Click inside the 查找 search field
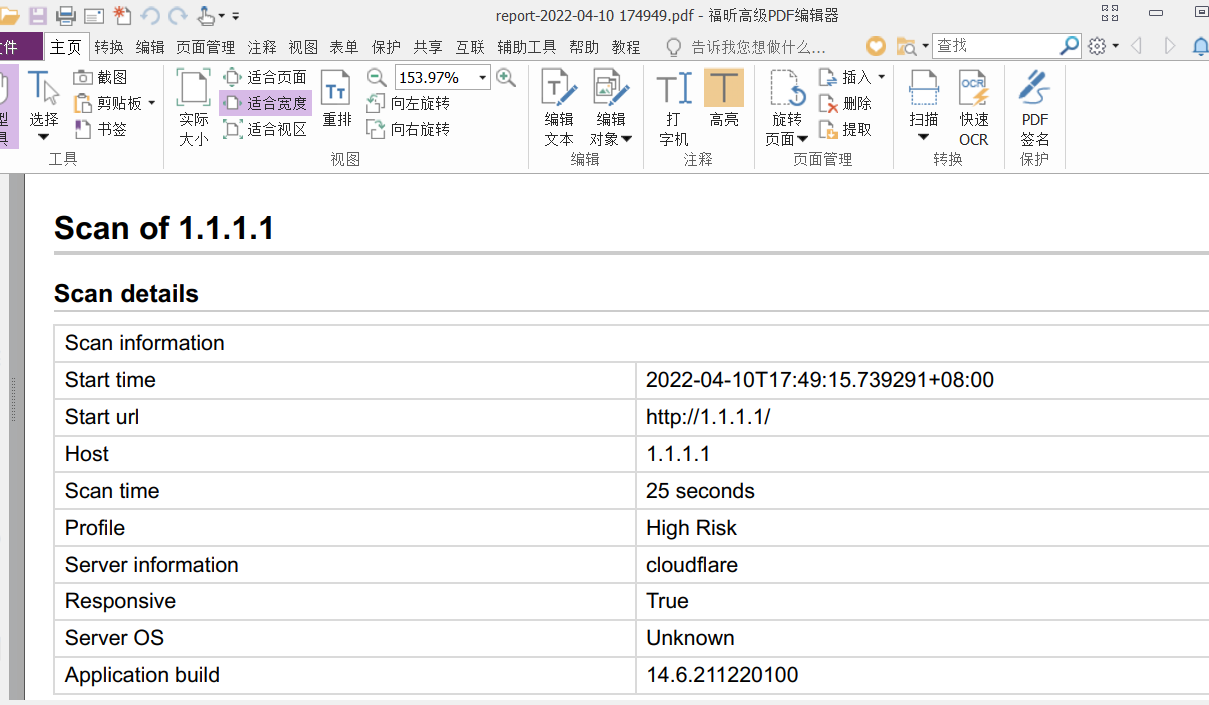 (1000, 46)
